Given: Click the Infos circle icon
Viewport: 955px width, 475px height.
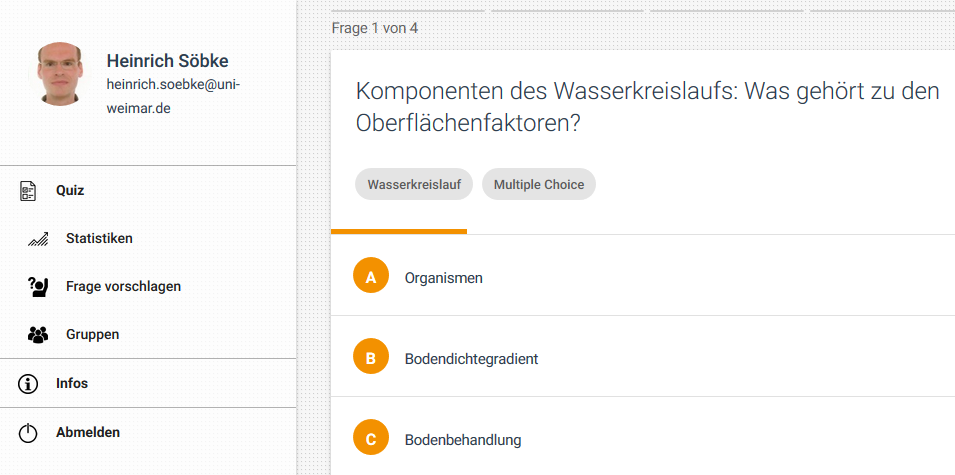Looking at the screenshot, I should [28, 383].
